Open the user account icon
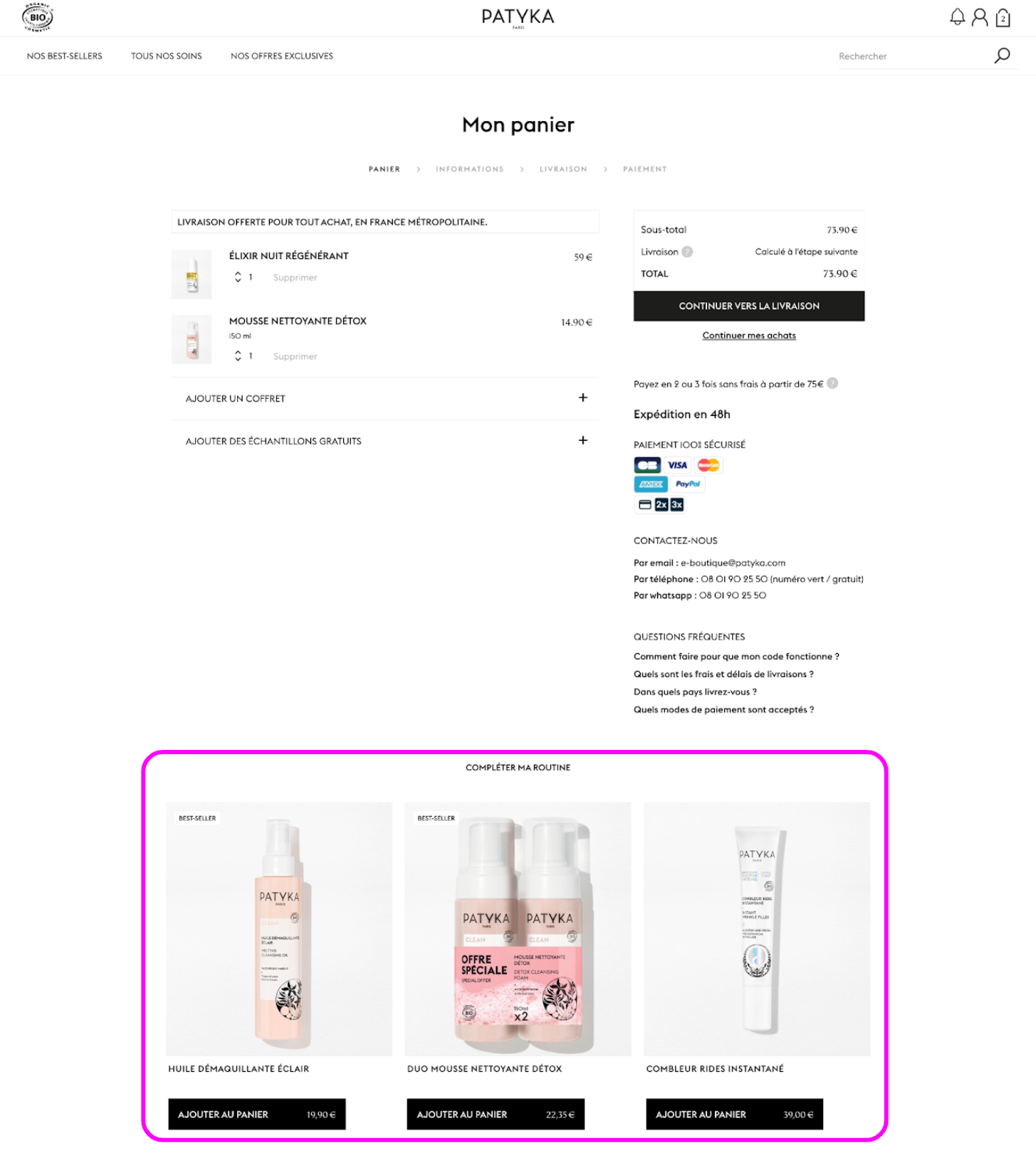The height and width of the screenshot is (1153, 1036). click(980, 17)
